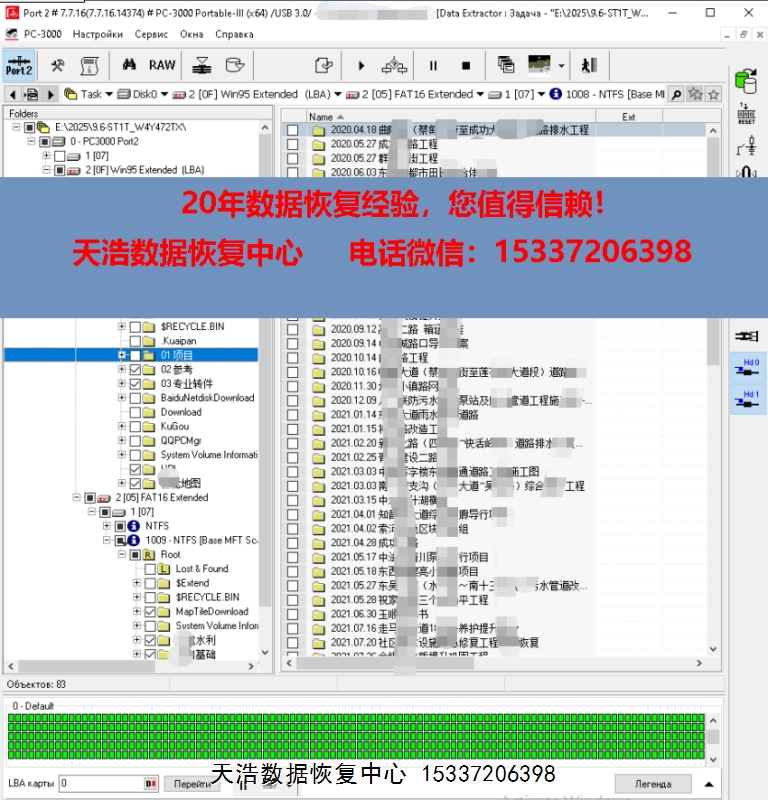Check the BaiduNetdiskDownload folder checkbox
The width and height of the screenshot is (768, 800).
pyautogui.click(x=136, y=398)
